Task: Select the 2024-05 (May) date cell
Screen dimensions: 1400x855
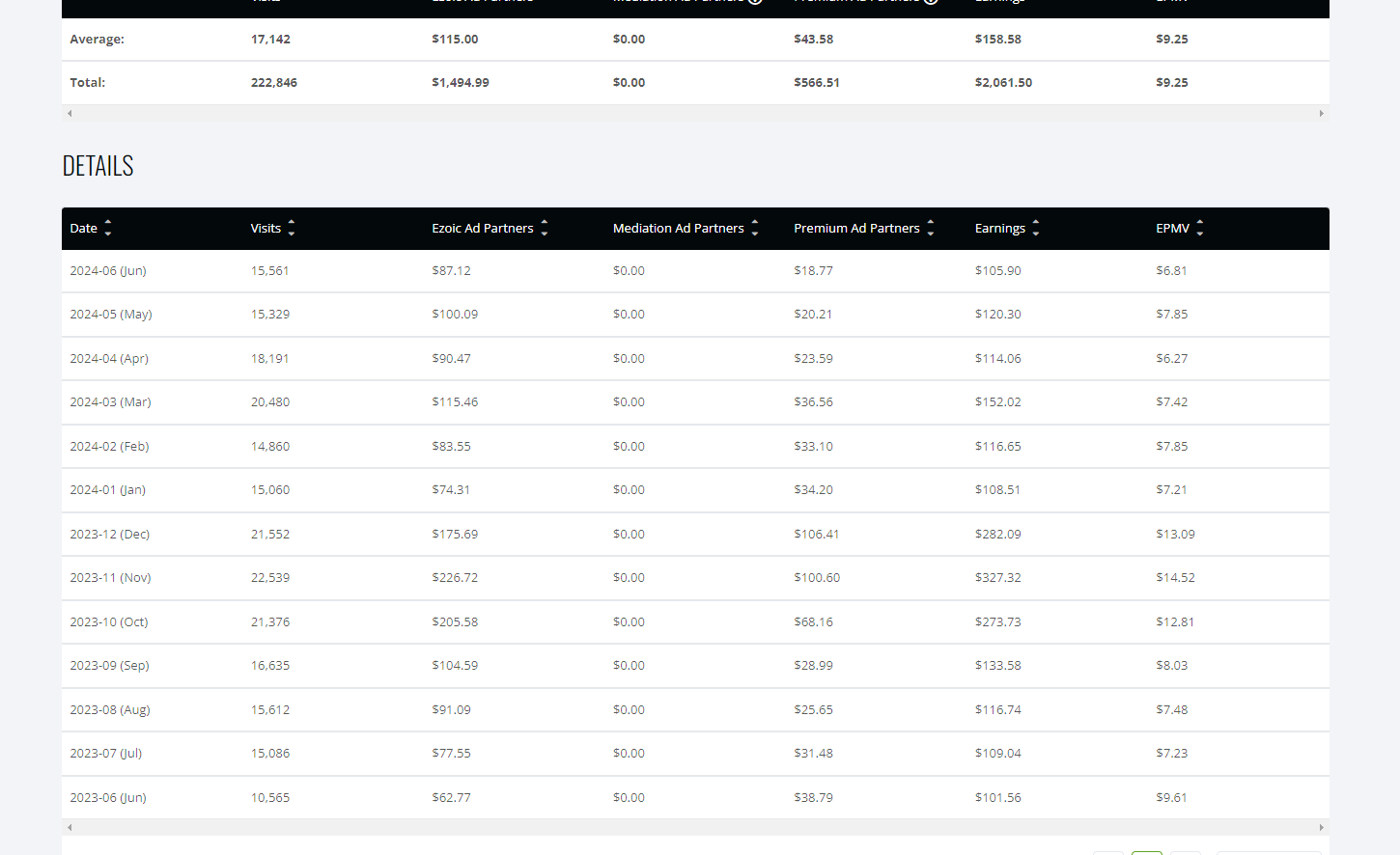Action: point(111,315)
